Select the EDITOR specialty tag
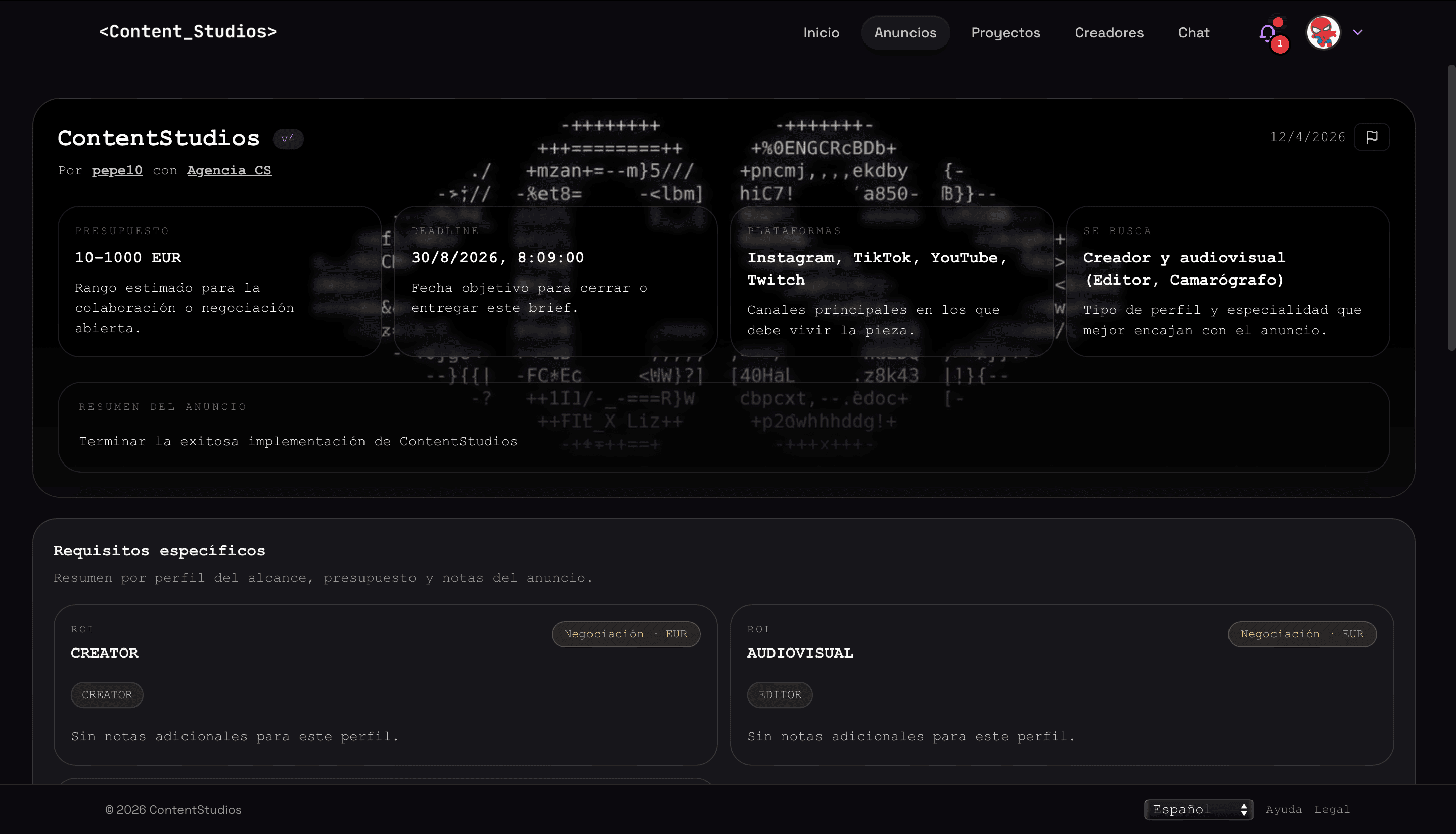Screen dimensions: 1456x834 click(x=780, y=695)
